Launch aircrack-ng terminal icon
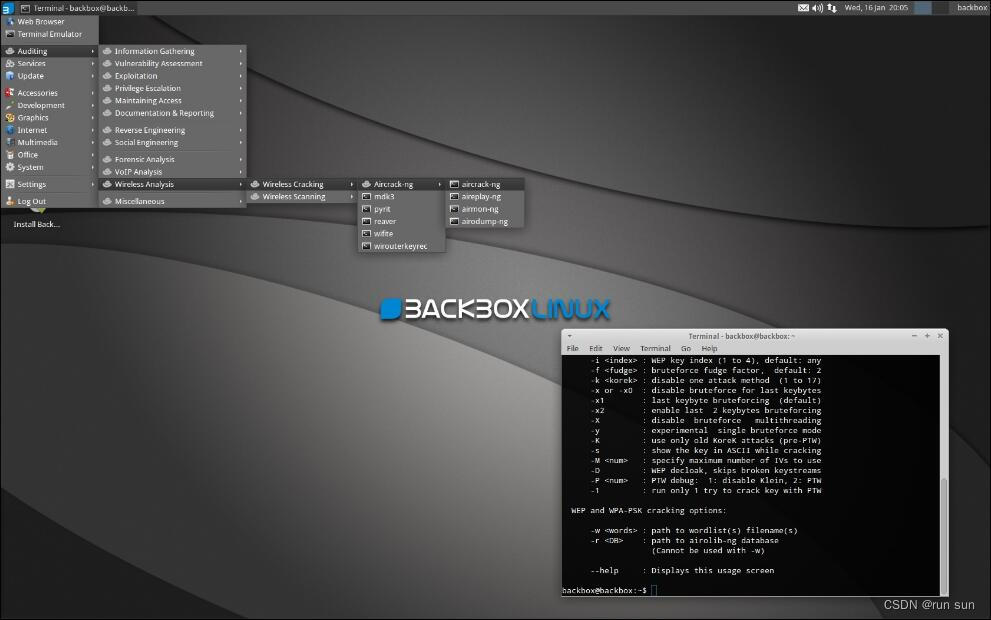 click(x=454, y=184)
